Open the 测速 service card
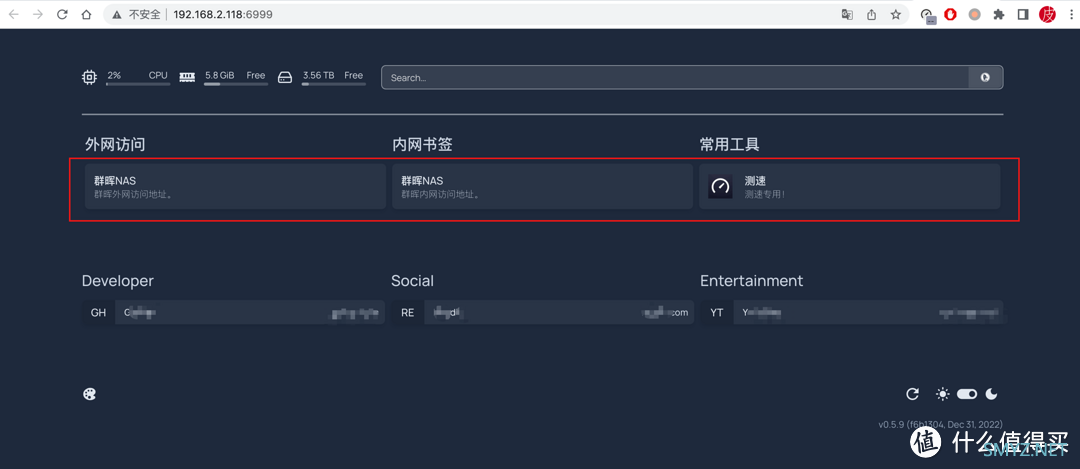Image resolution: width=1080 pixels, height=469 pixels. point(849,186)
